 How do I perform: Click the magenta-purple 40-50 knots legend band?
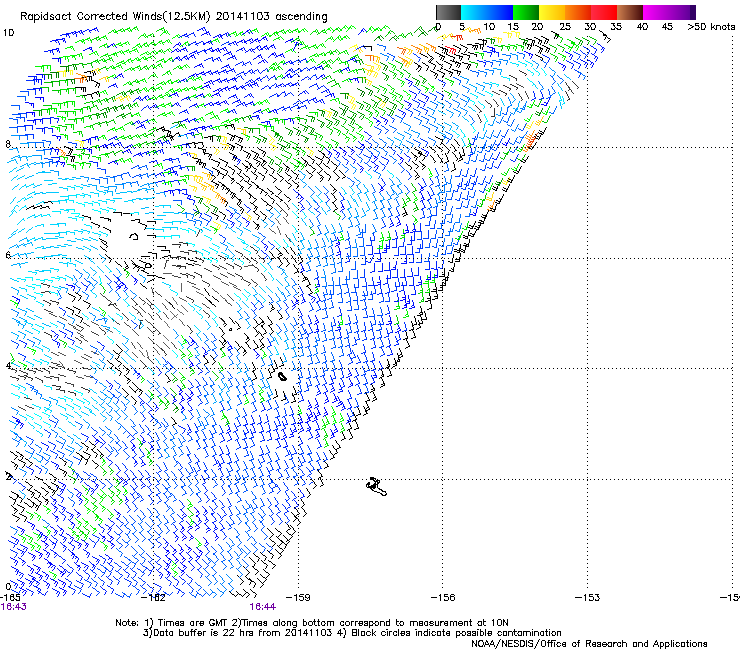pos(669,12)
